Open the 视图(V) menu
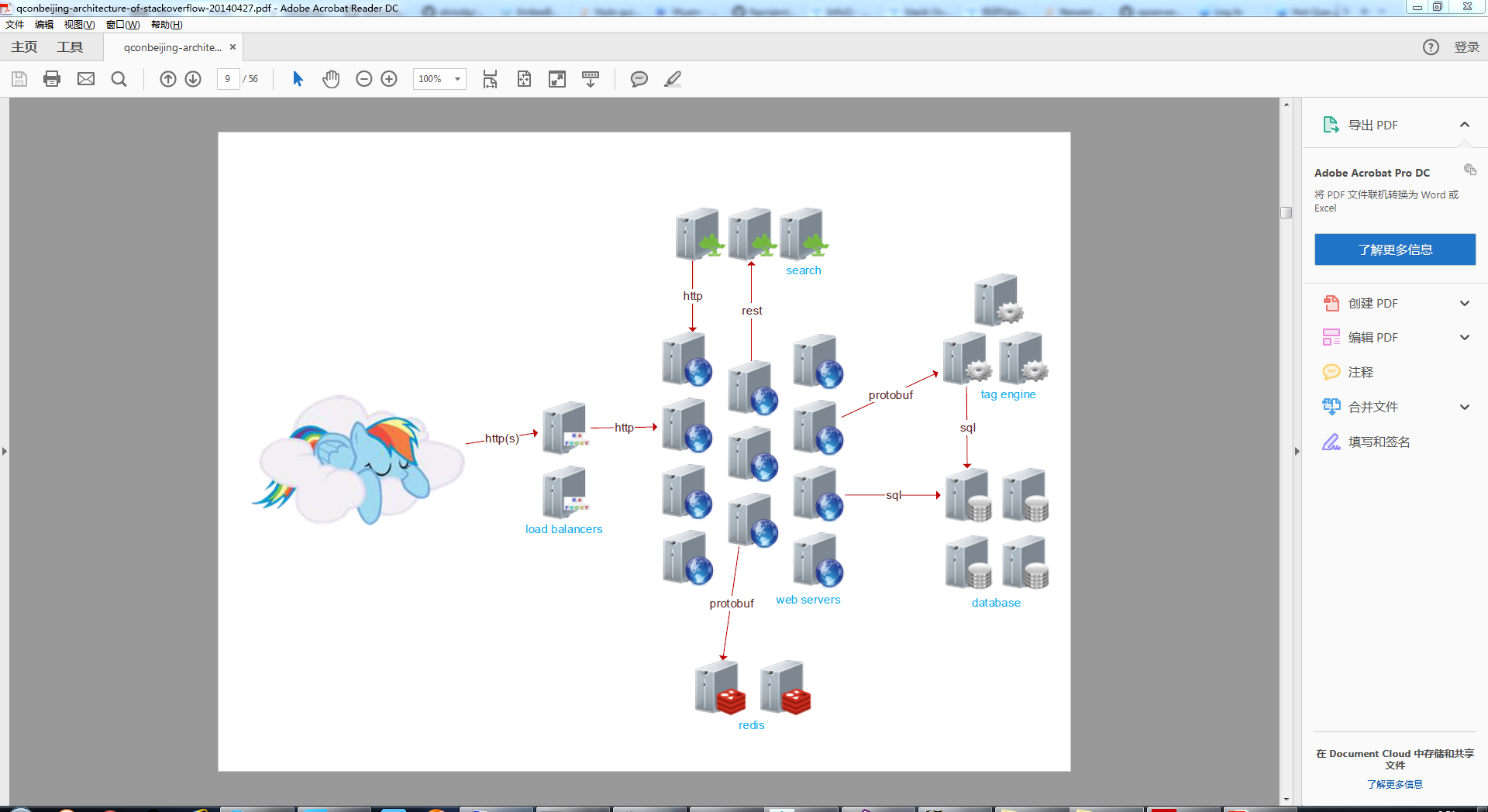The image size is (1488, 812). (x=79, y=25)
